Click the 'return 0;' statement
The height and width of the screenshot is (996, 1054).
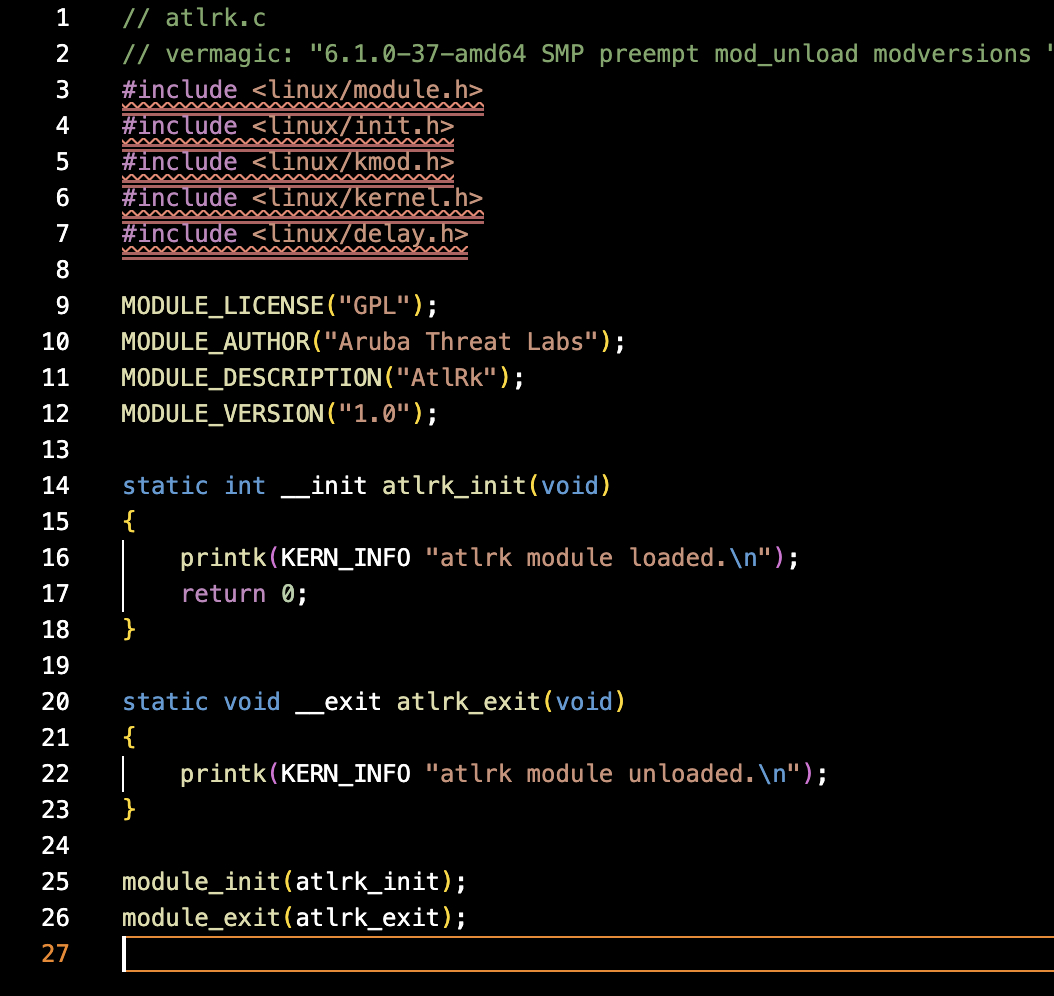(x=244, y=594)
